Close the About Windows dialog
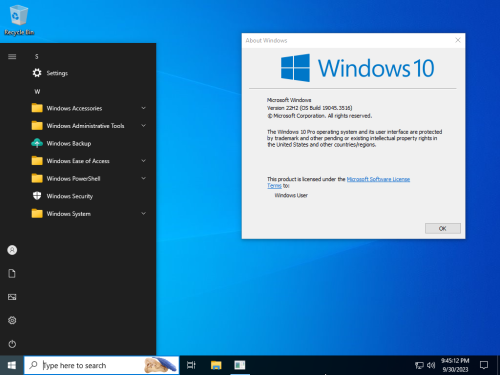Viewport: 500px width, 375px height. point(458,40)
